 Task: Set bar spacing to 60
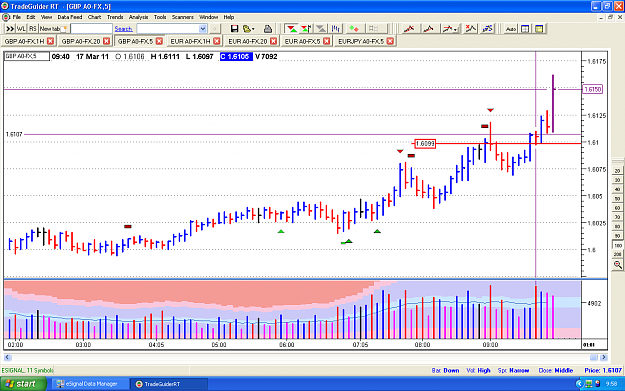(x=617, y=208)
